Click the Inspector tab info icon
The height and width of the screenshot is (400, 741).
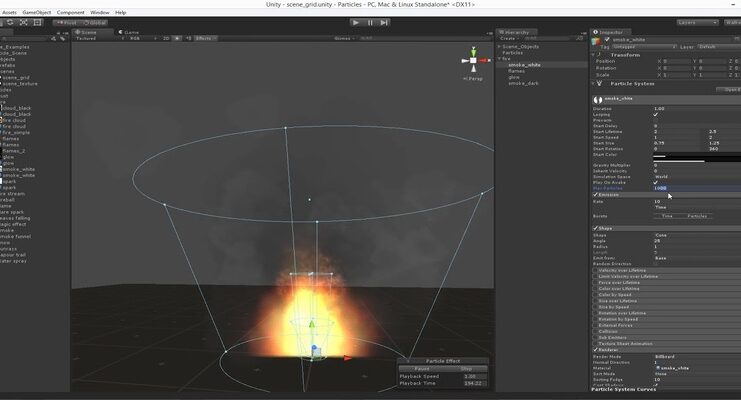click(595, 32)
